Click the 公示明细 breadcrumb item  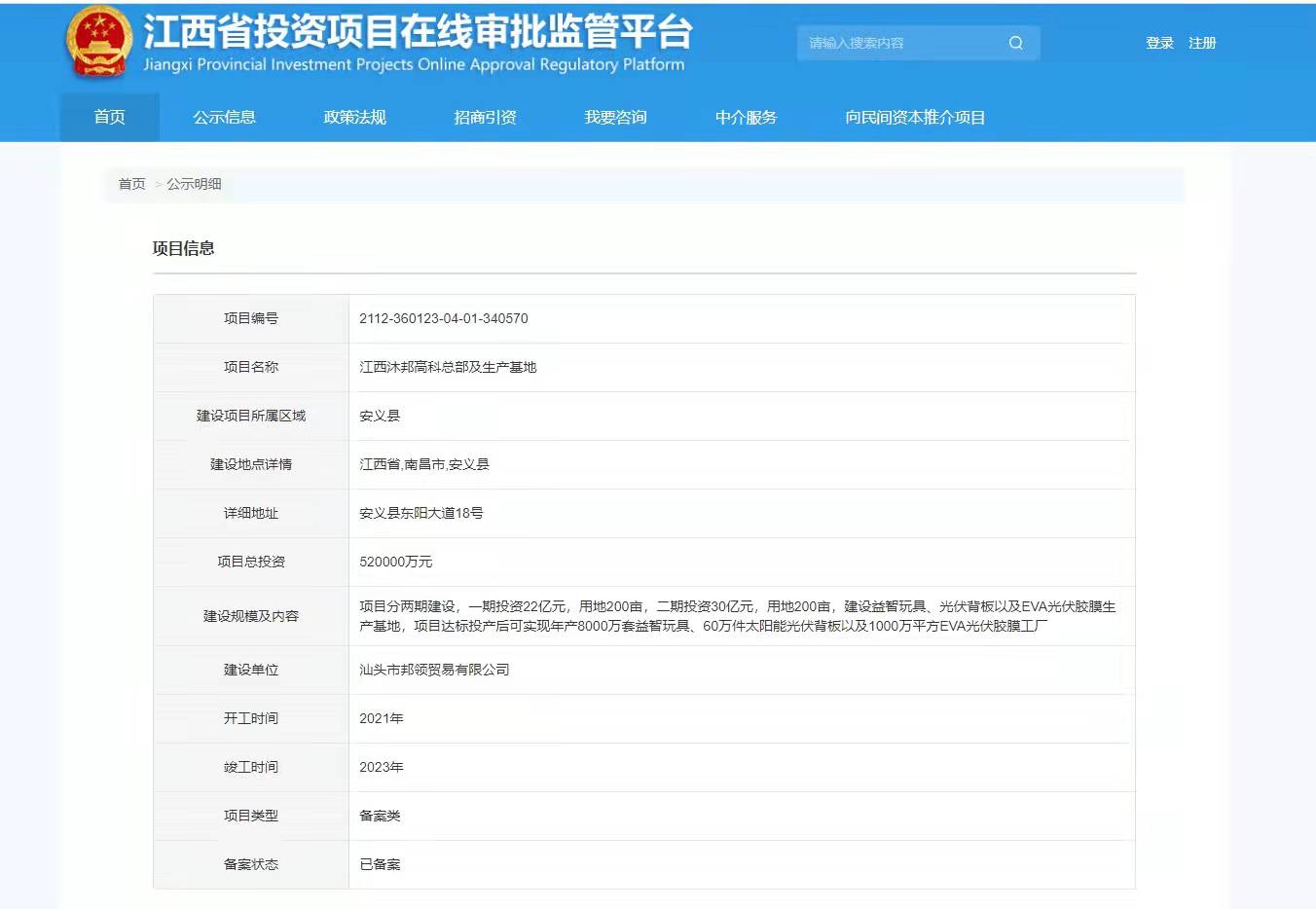194,184
